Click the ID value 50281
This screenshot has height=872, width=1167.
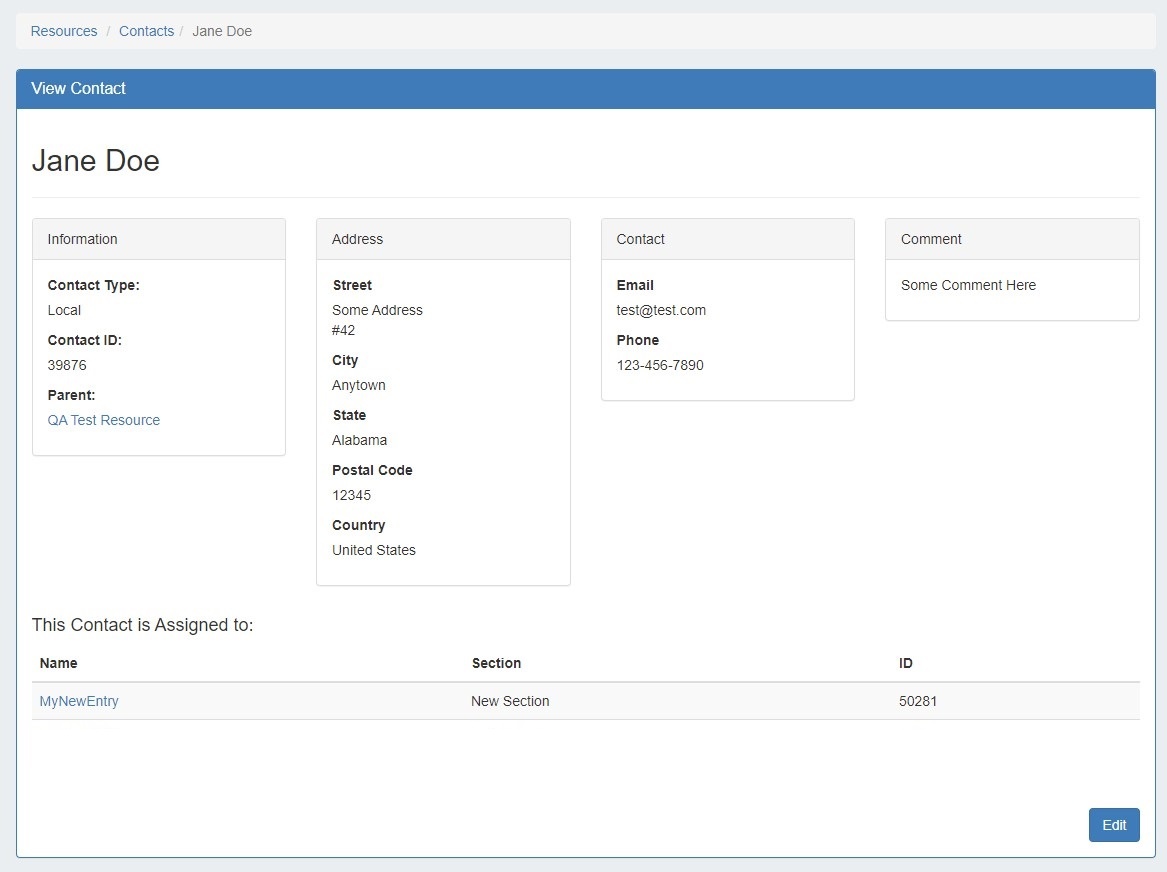click(x=918, y=701)
